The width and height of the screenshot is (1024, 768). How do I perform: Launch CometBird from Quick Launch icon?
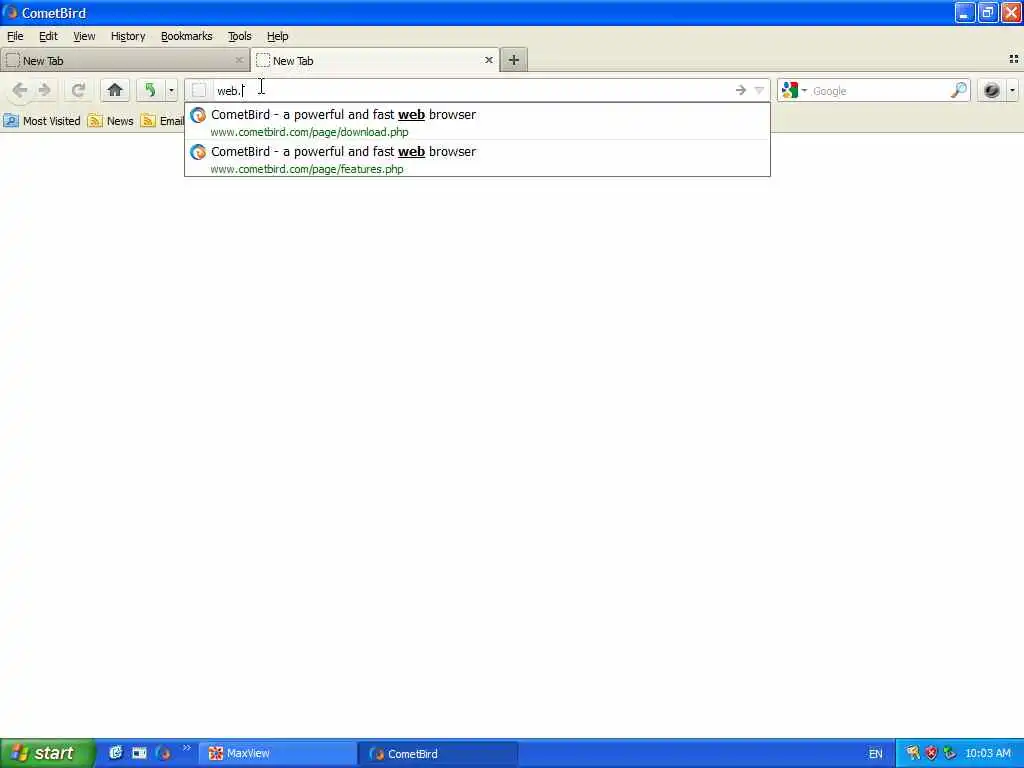click(163, 753)
